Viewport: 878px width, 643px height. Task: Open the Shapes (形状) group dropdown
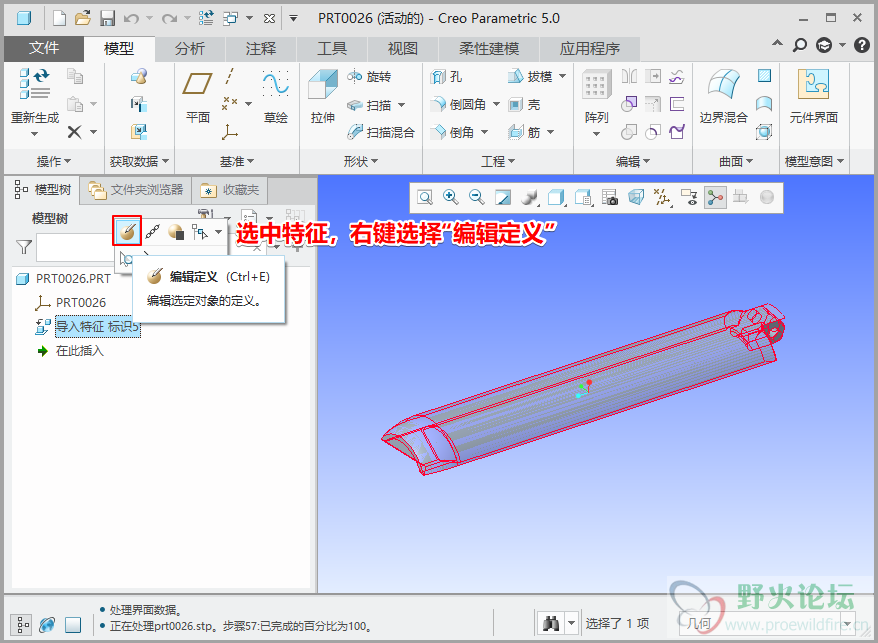click(361, 161)
